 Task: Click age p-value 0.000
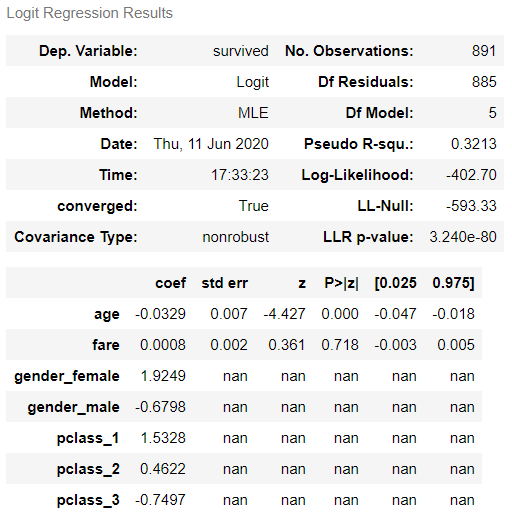[340, 314]
